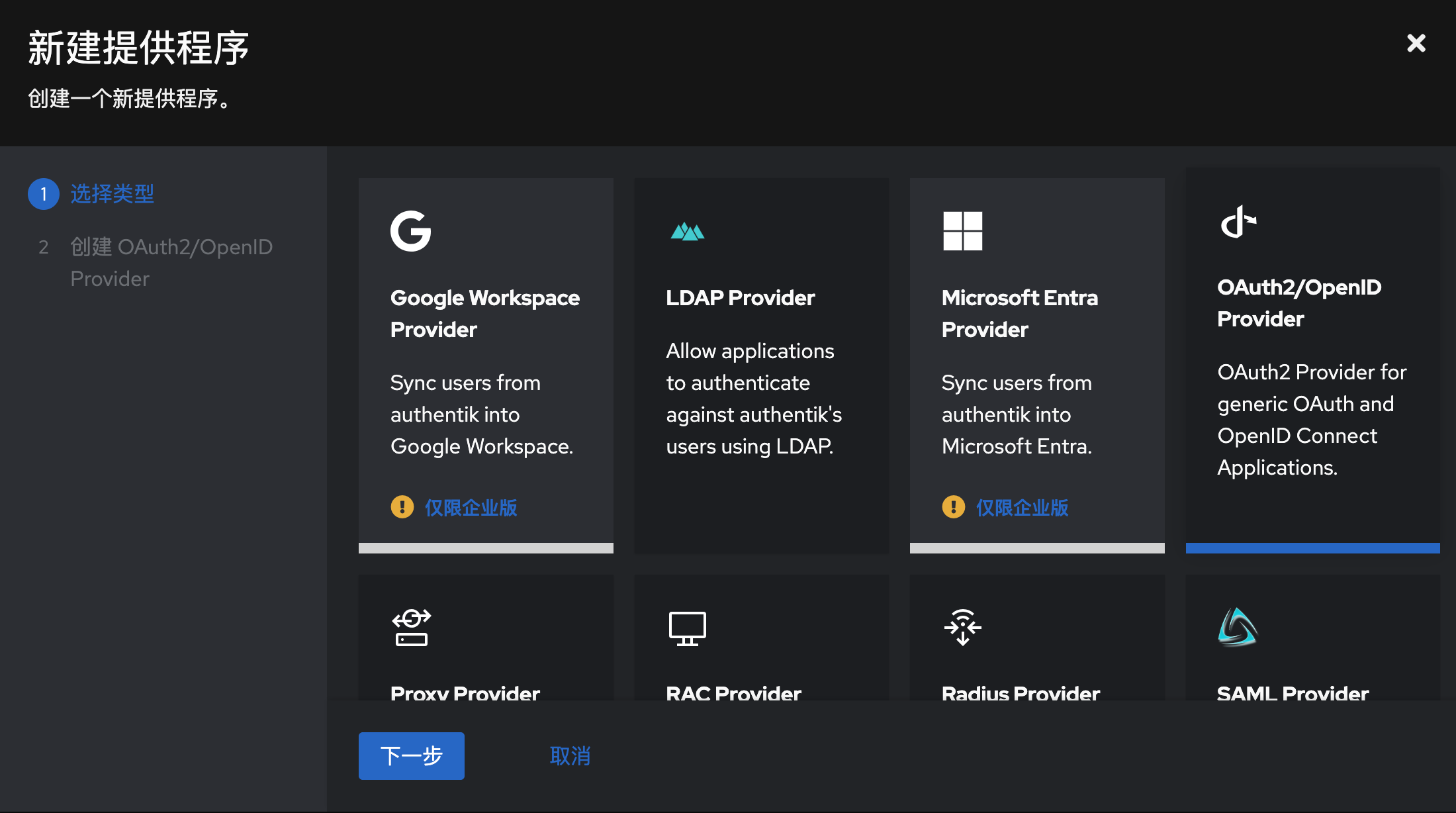The height and width of the screenshot is (813, 1456).
Task: Click the RAC Provider monitor icon
Action: pyautogui.click(x=688, y=627)
